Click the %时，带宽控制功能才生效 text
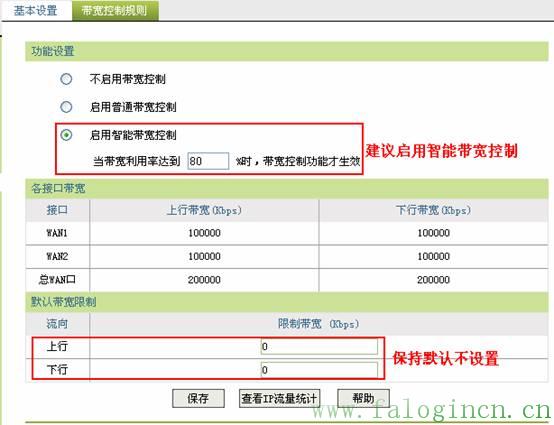This screenshot has width=554, height=425. 298,161
